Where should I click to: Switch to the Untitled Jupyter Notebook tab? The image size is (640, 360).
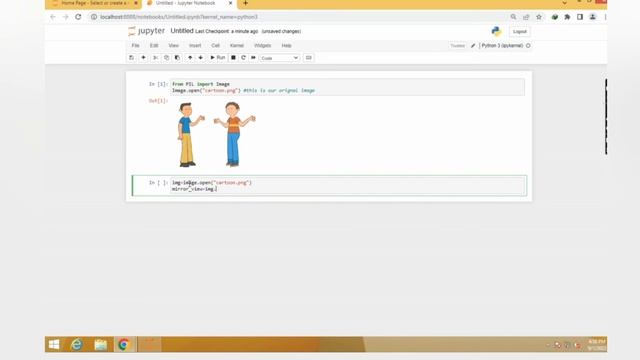tap(186, 3)
